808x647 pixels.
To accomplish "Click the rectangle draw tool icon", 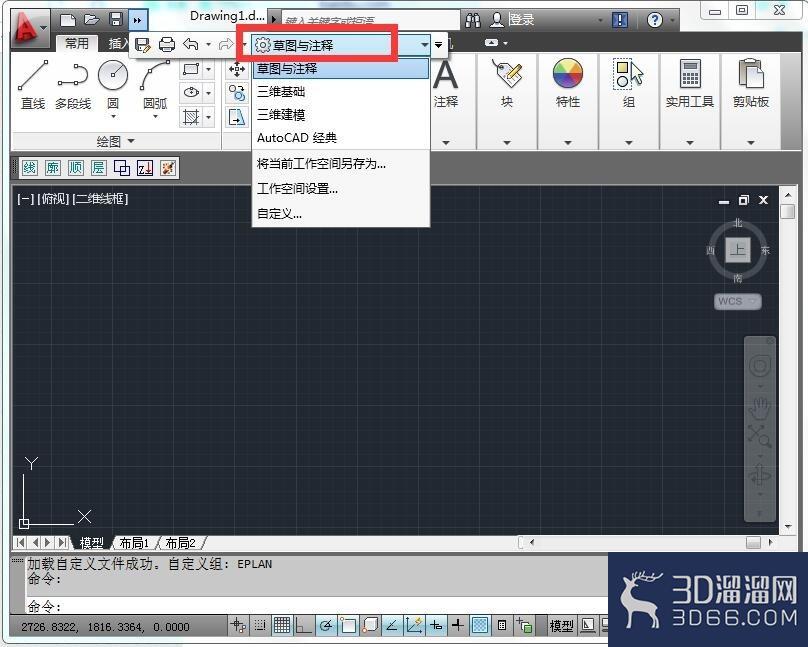I will (x=191, y=69).
